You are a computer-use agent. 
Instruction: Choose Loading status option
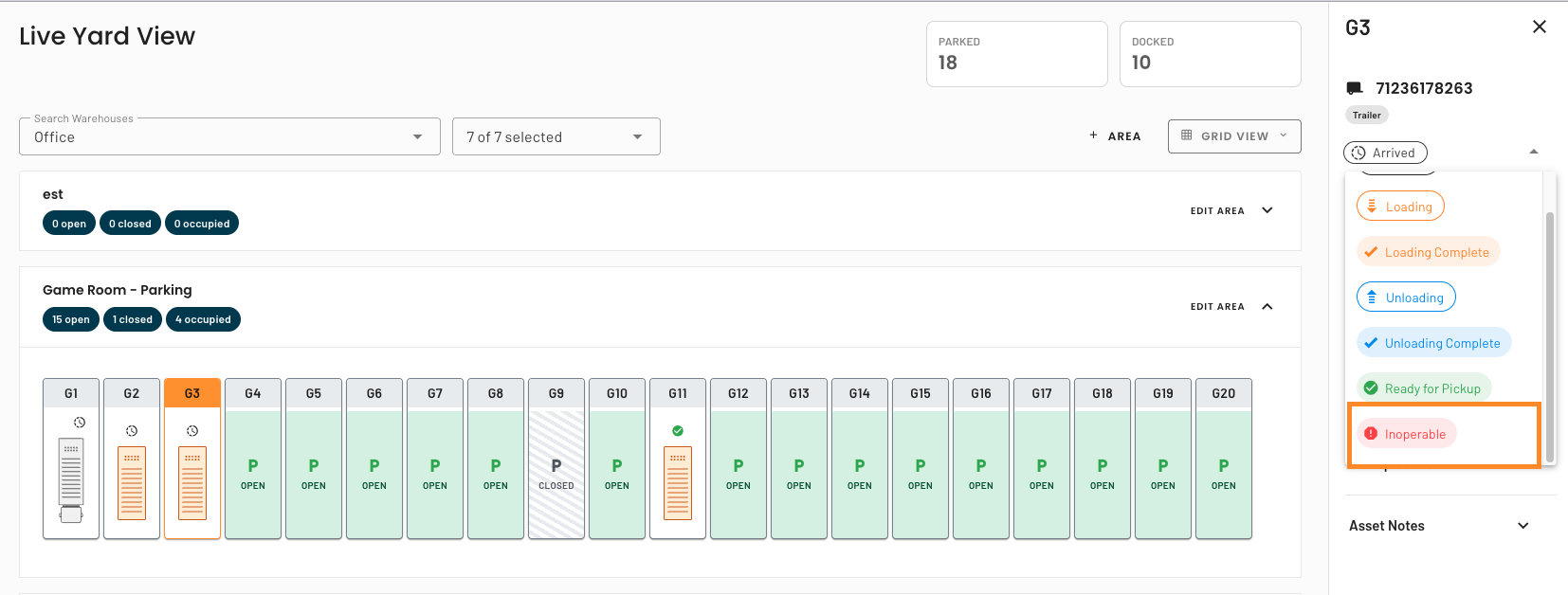coord(1400,207)
